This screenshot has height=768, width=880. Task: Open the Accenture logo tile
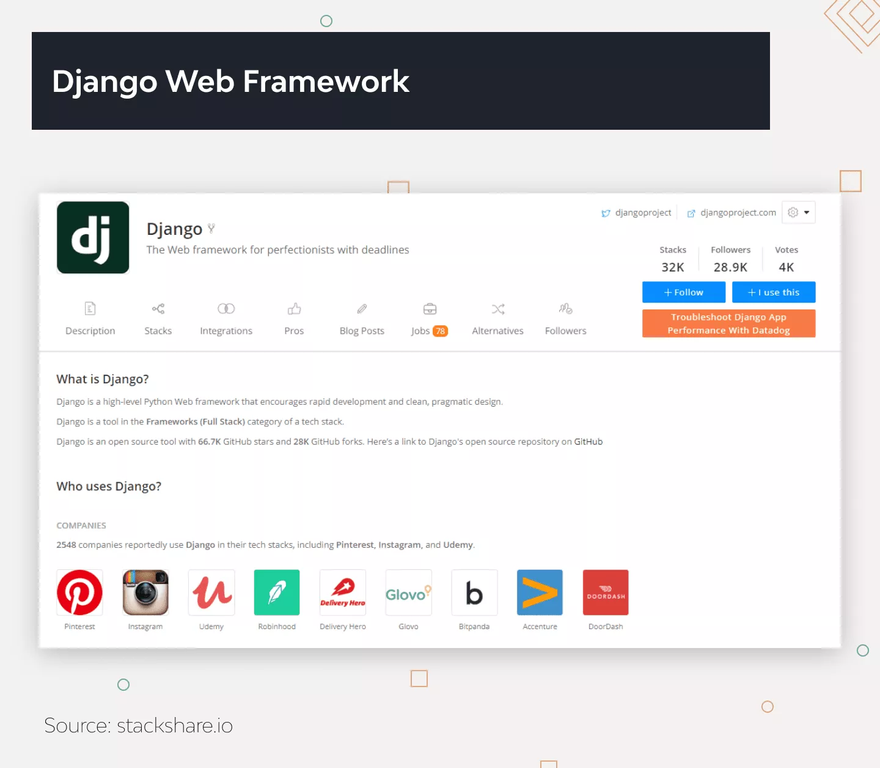540,593
